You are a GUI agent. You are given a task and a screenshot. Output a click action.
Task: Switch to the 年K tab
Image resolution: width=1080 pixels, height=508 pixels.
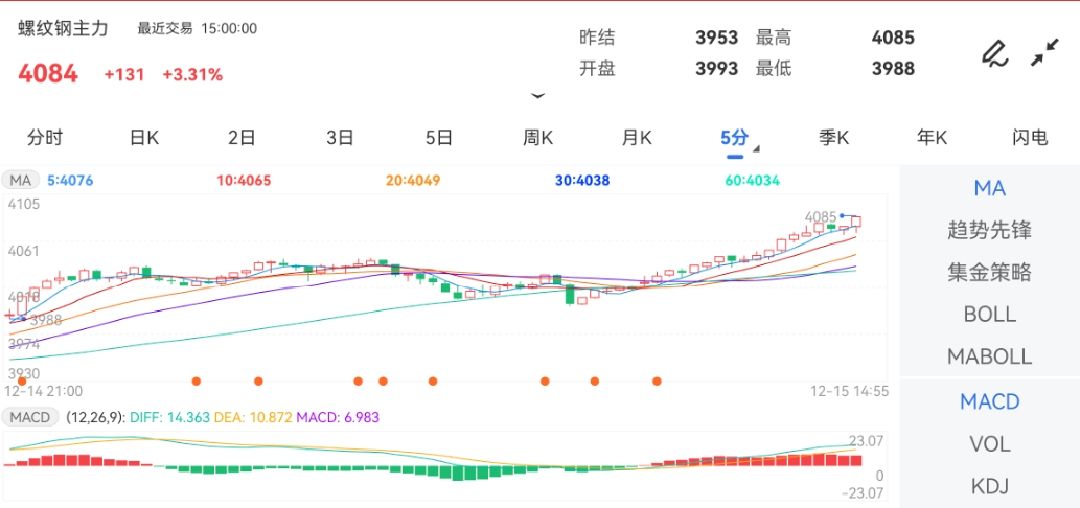[x=932, y=138]
